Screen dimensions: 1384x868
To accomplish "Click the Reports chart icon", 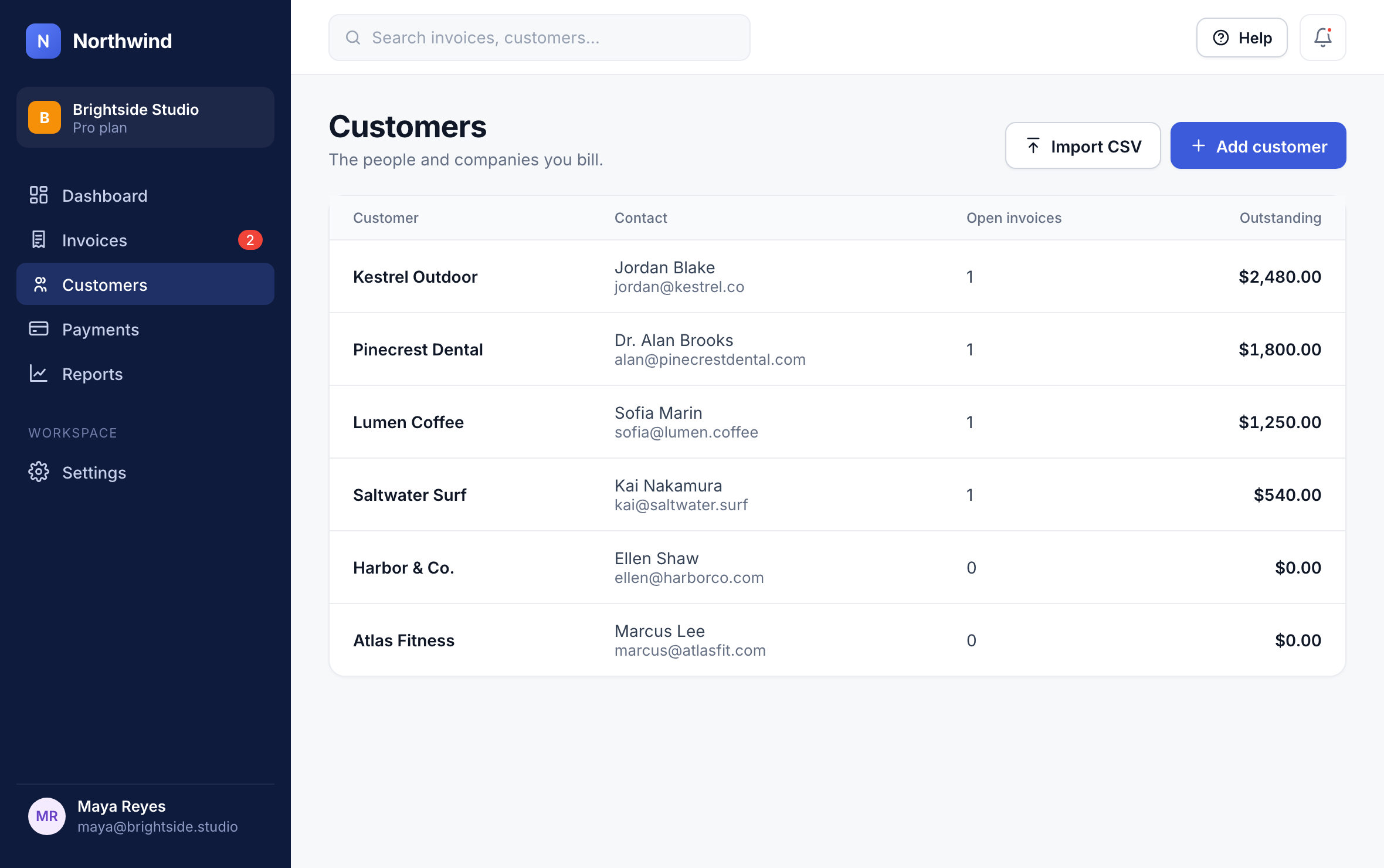I will pos(39,374).
